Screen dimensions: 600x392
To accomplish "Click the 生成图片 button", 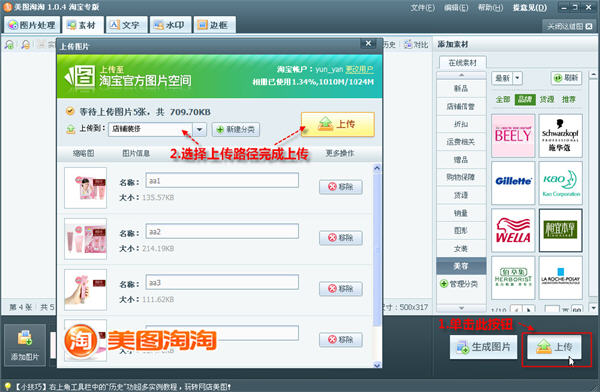I will point(483,347).
